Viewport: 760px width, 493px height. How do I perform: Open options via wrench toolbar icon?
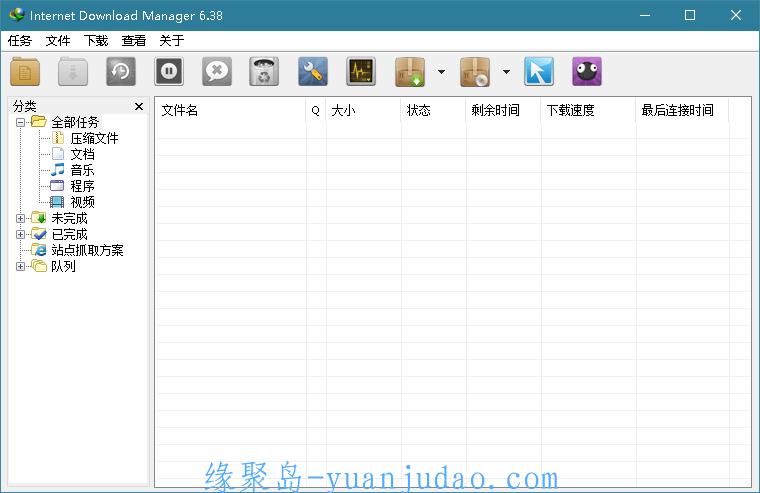pyautogui.click(x=313, y=72)
